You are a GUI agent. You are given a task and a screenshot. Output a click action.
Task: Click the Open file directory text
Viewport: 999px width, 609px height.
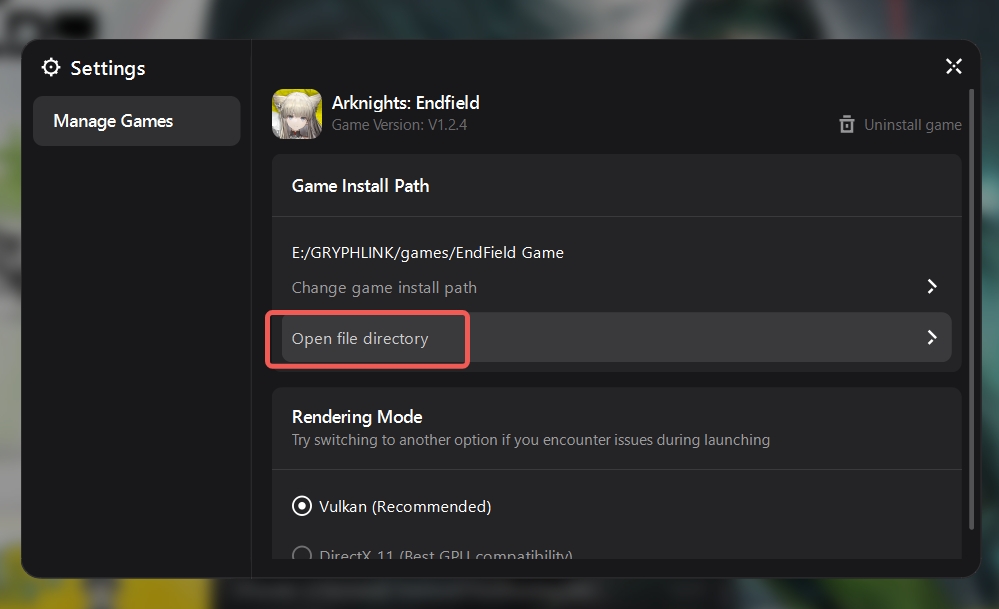click(360, 339)
